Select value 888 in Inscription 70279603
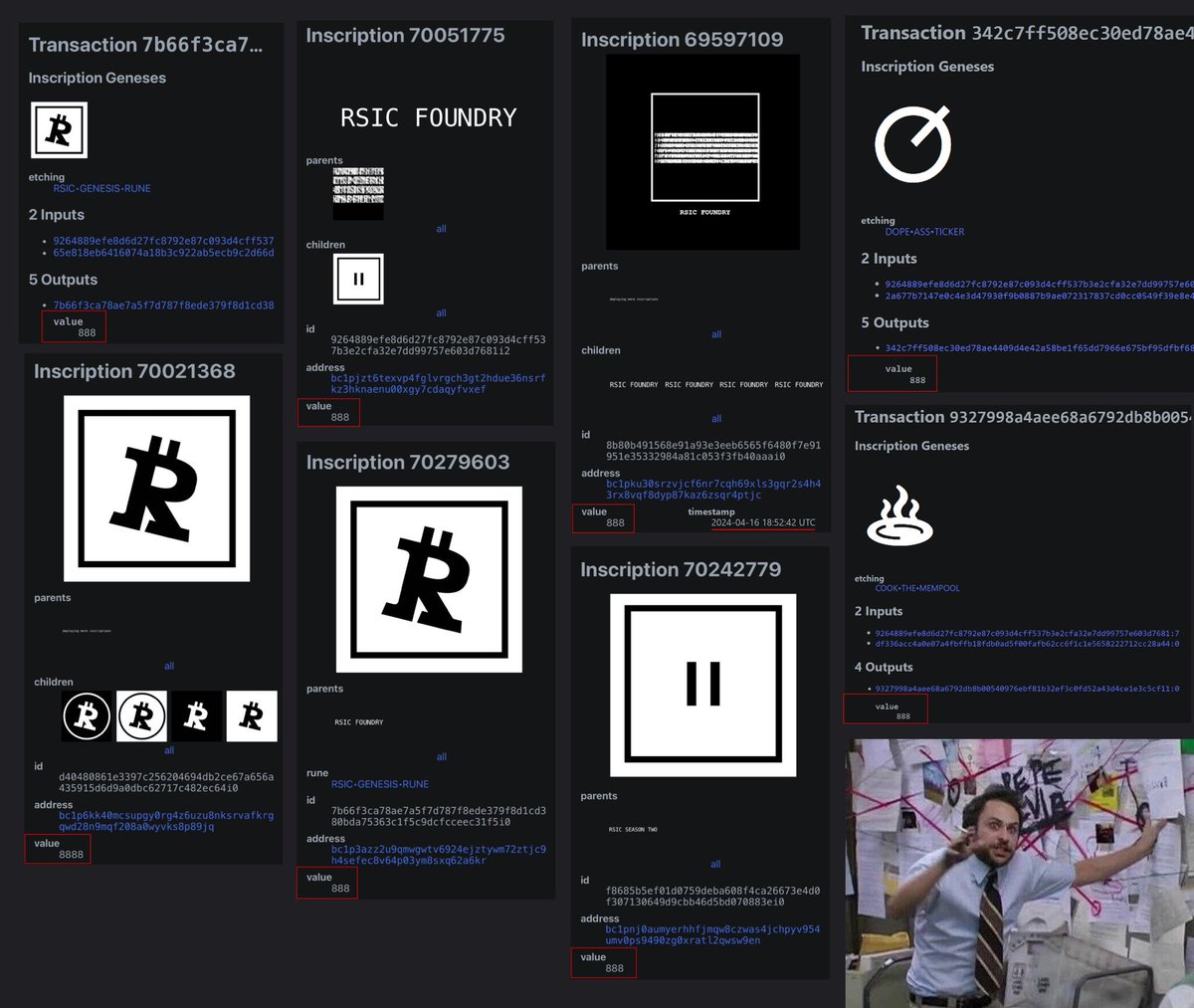1194x1008 pixels. tap(340, 889)
